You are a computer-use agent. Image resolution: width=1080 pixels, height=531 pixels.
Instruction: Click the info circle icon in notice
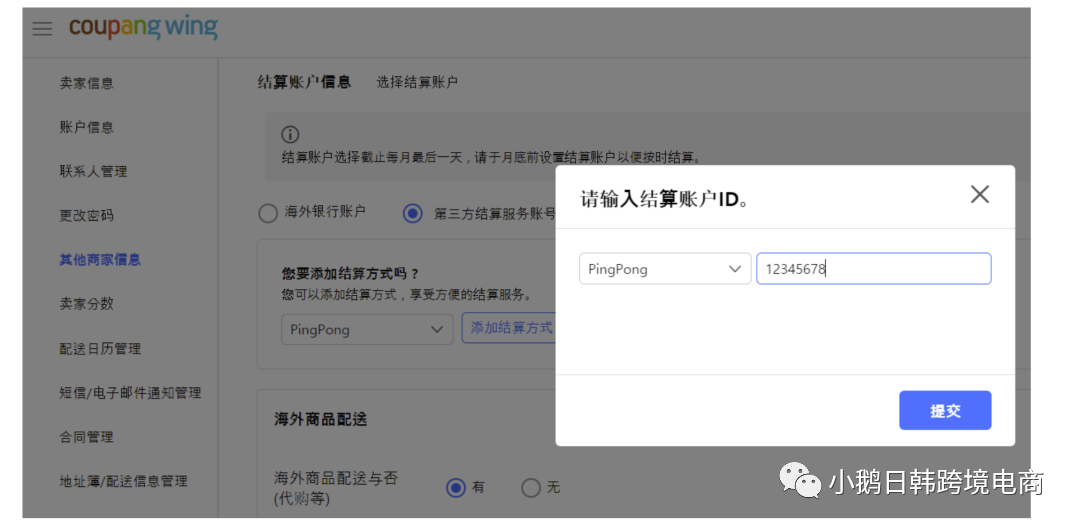(291, 134)
